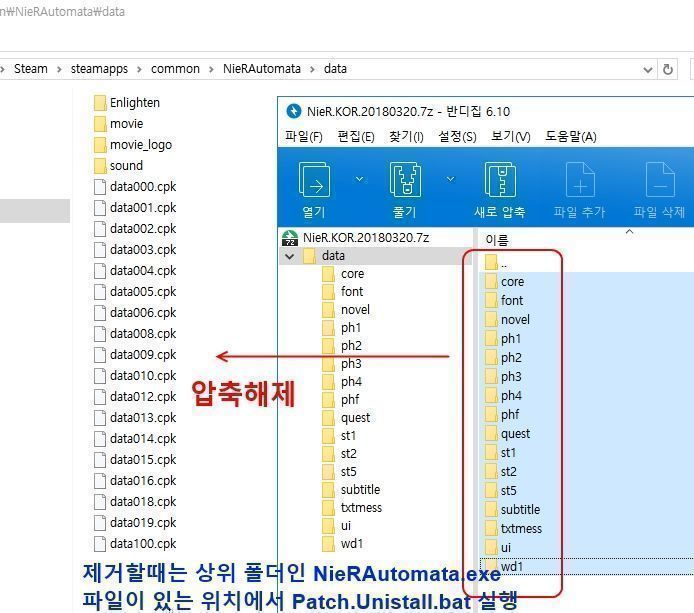Select data000.cpk file in Explorer
This screenshot has height=613, width=694.
coord(135,187)
